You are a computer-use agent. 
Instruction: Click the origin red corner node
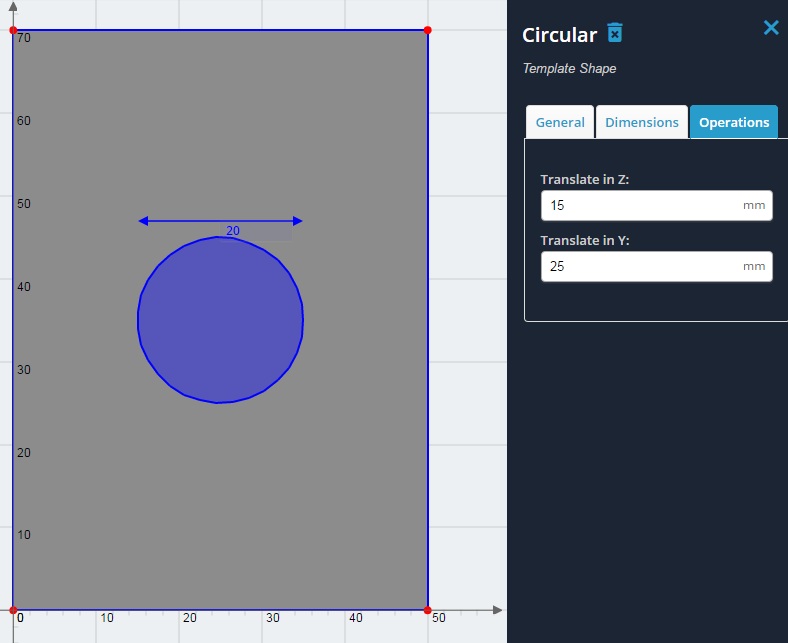pos(14,610)
